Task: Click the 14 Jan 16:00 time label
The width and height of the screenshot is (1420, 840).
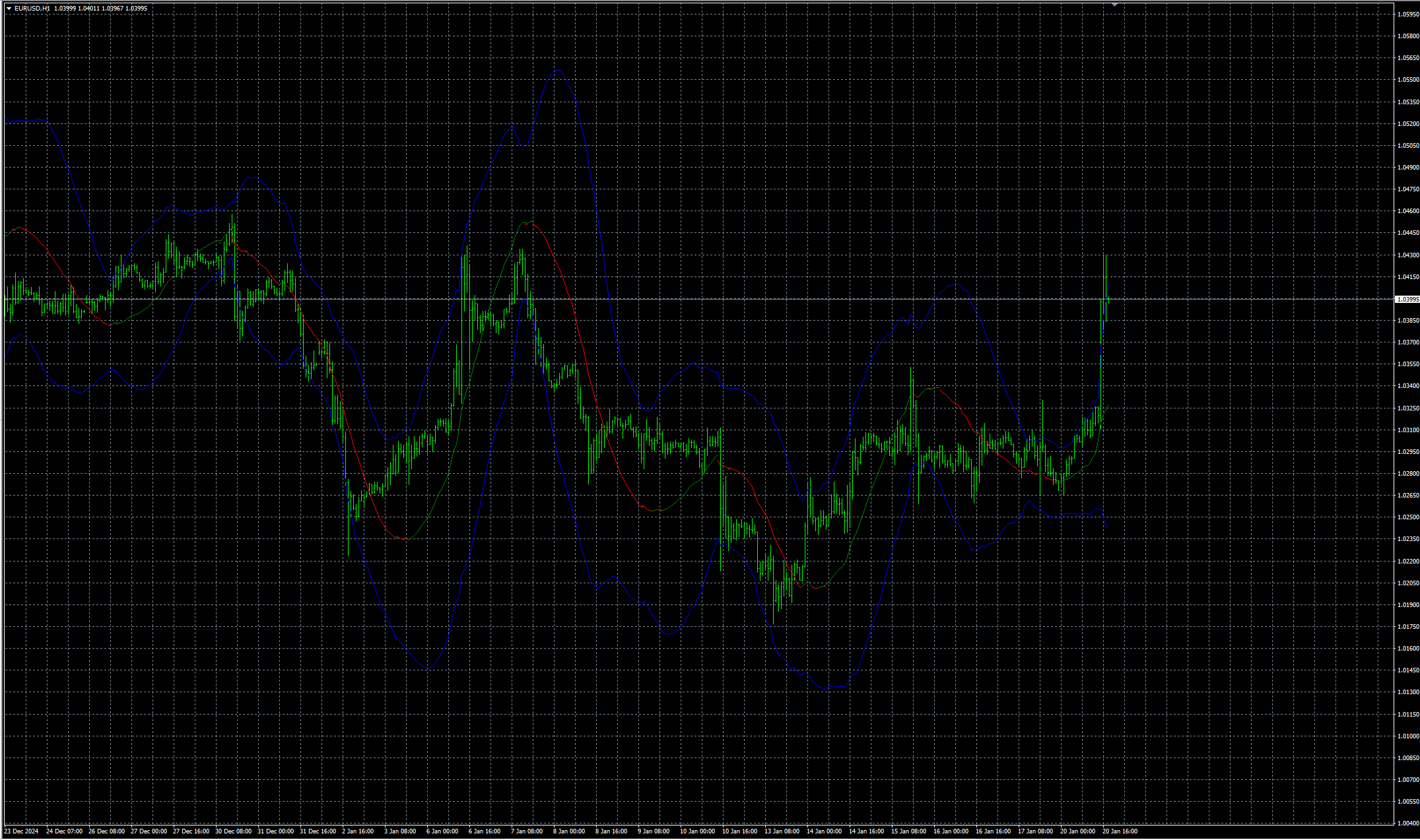Action: click(867, 831)
